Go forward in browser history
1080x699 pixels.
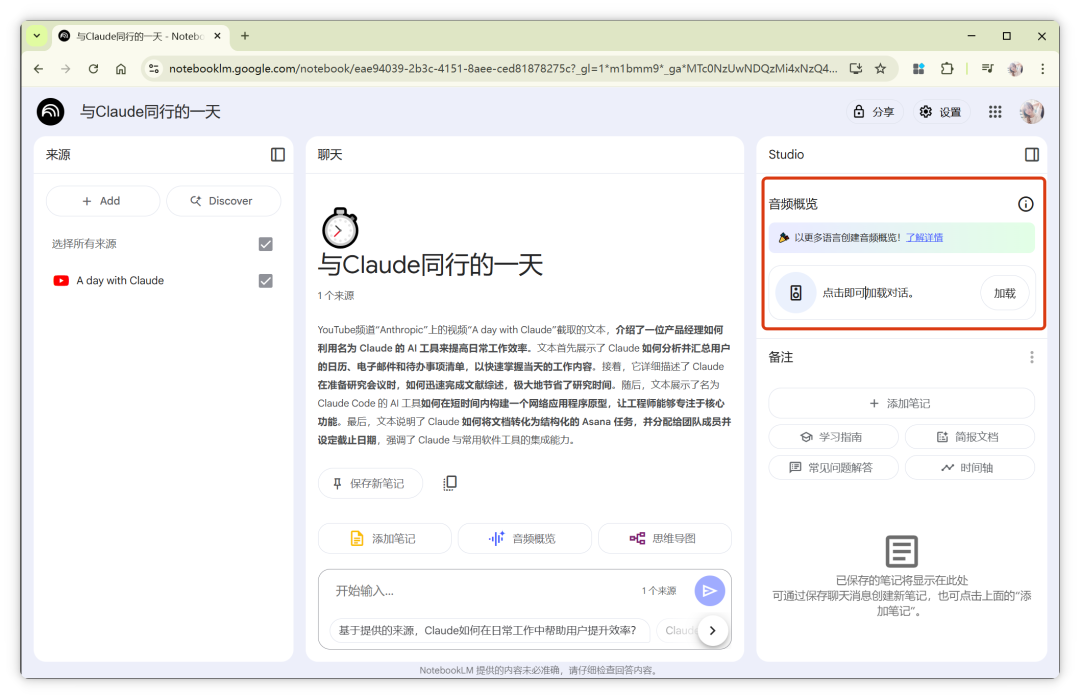click(x=65, y=68)
